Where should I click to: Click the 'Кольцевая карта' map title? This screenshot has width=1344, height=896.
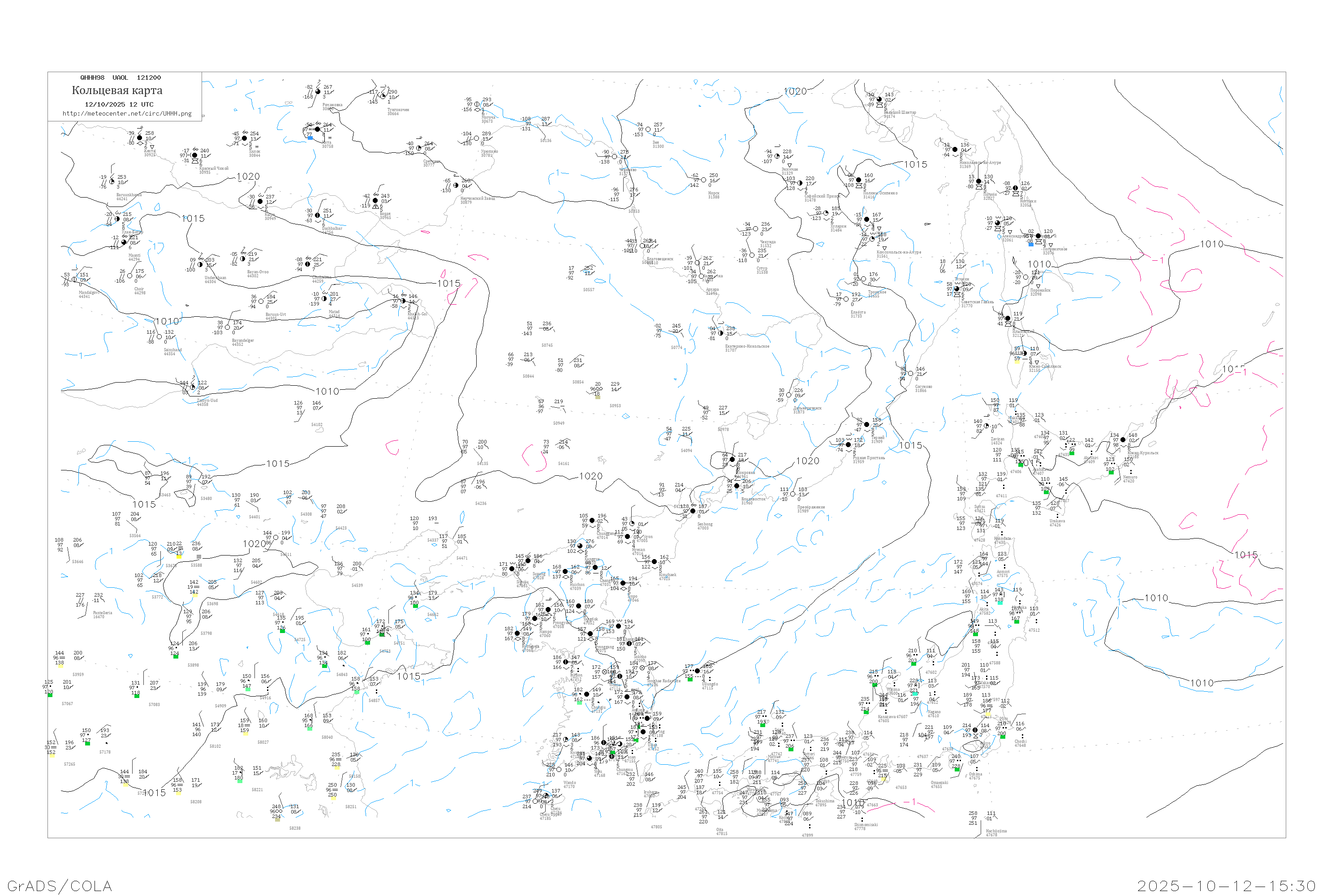point(117,90)
